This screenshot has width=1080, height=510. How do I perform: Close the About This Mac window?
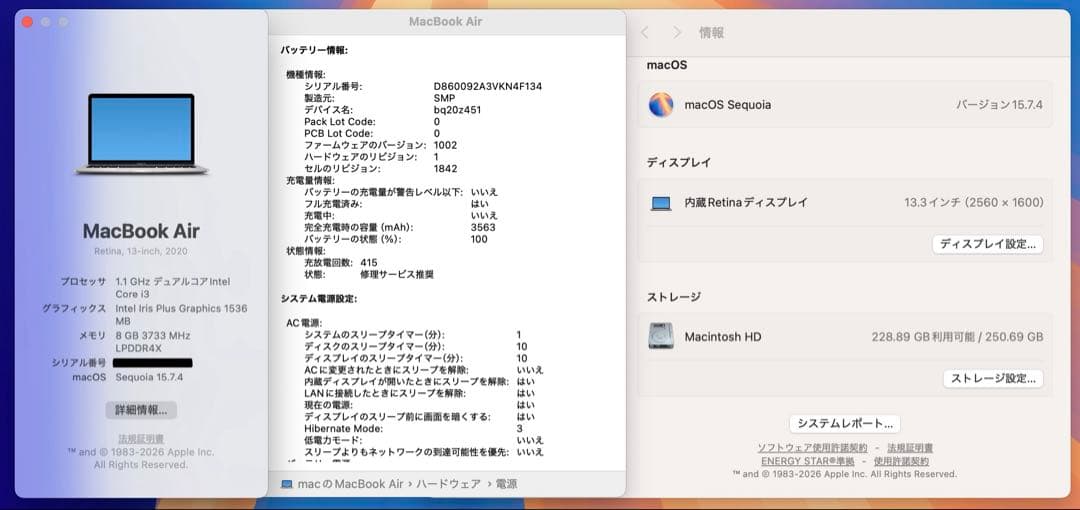click(28, 22)
